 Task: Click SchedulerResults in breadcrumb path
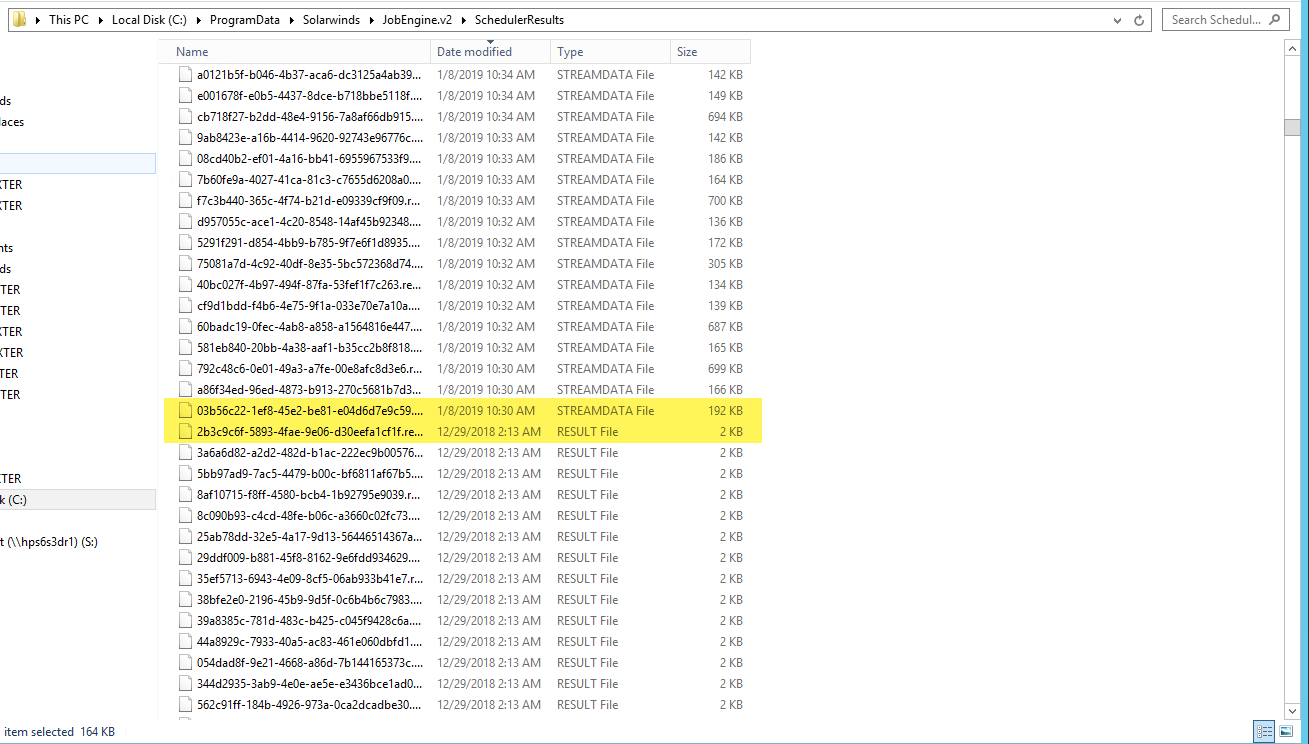pyautogui.click(x=519, y=19)
